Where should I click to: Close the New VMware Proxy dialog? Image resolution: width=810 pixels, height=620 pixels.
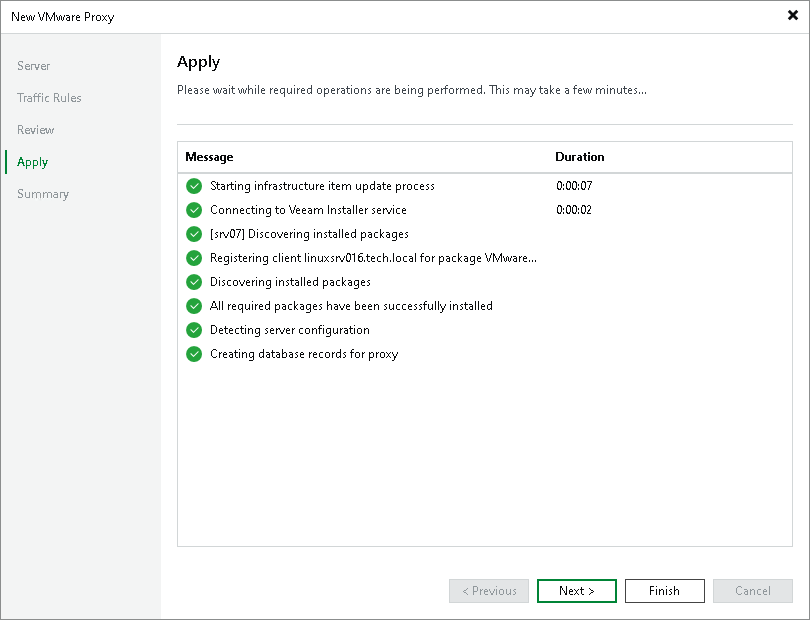792,16
